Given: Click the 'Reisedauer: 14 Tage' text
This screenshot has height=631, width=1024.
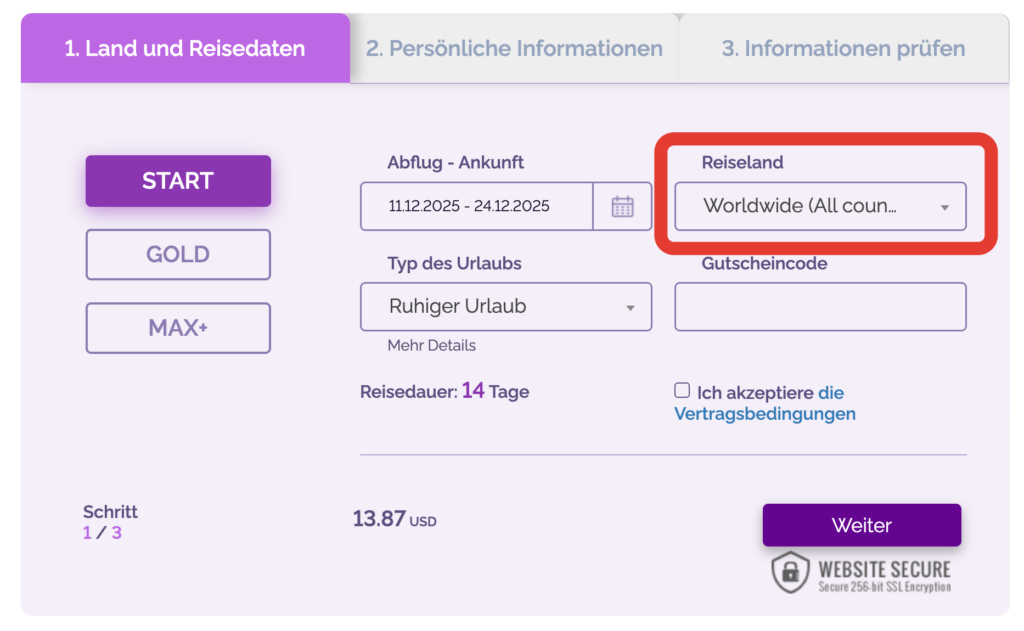Looking at the screenshot, I should click(444, 392).
